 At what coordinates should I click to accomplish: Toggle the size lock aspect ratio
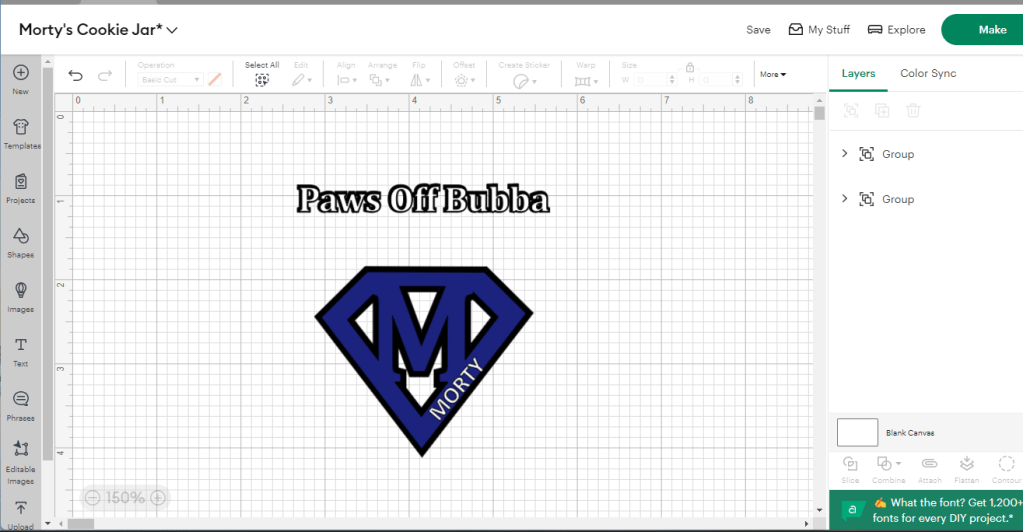coord(690,67)
